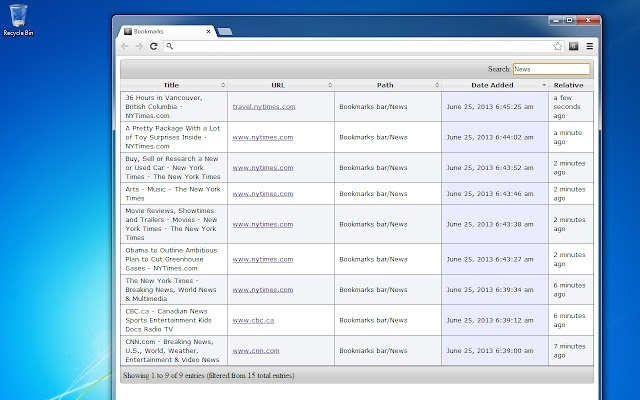This screenshot has height=400, width=640.
Task: Sort the table by Title column
Action: [x=172, y=85]
